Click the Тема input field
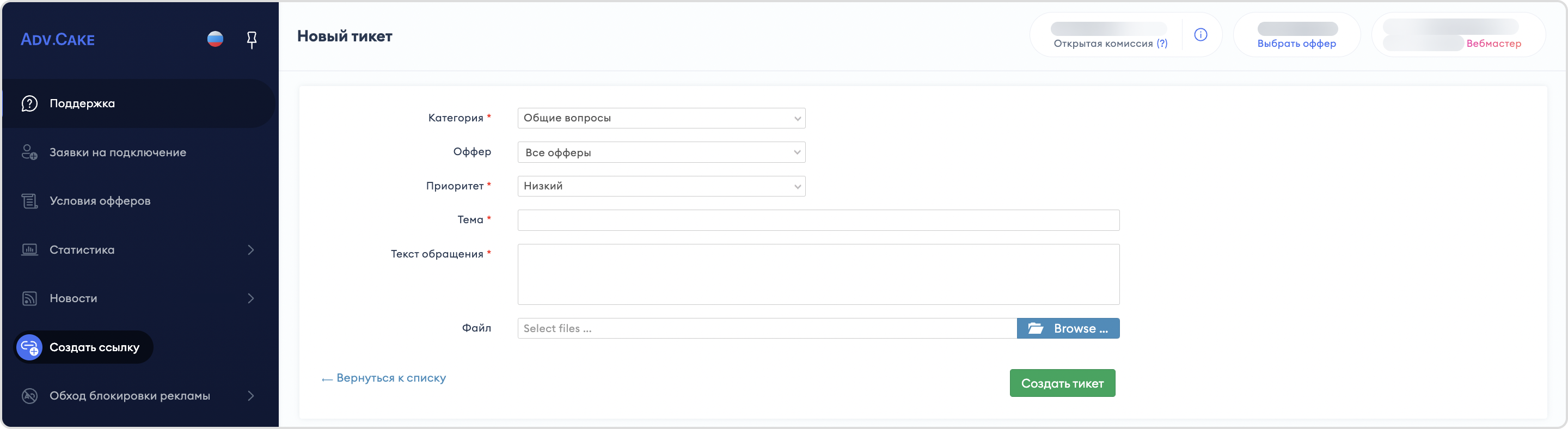 pos(818,220)
